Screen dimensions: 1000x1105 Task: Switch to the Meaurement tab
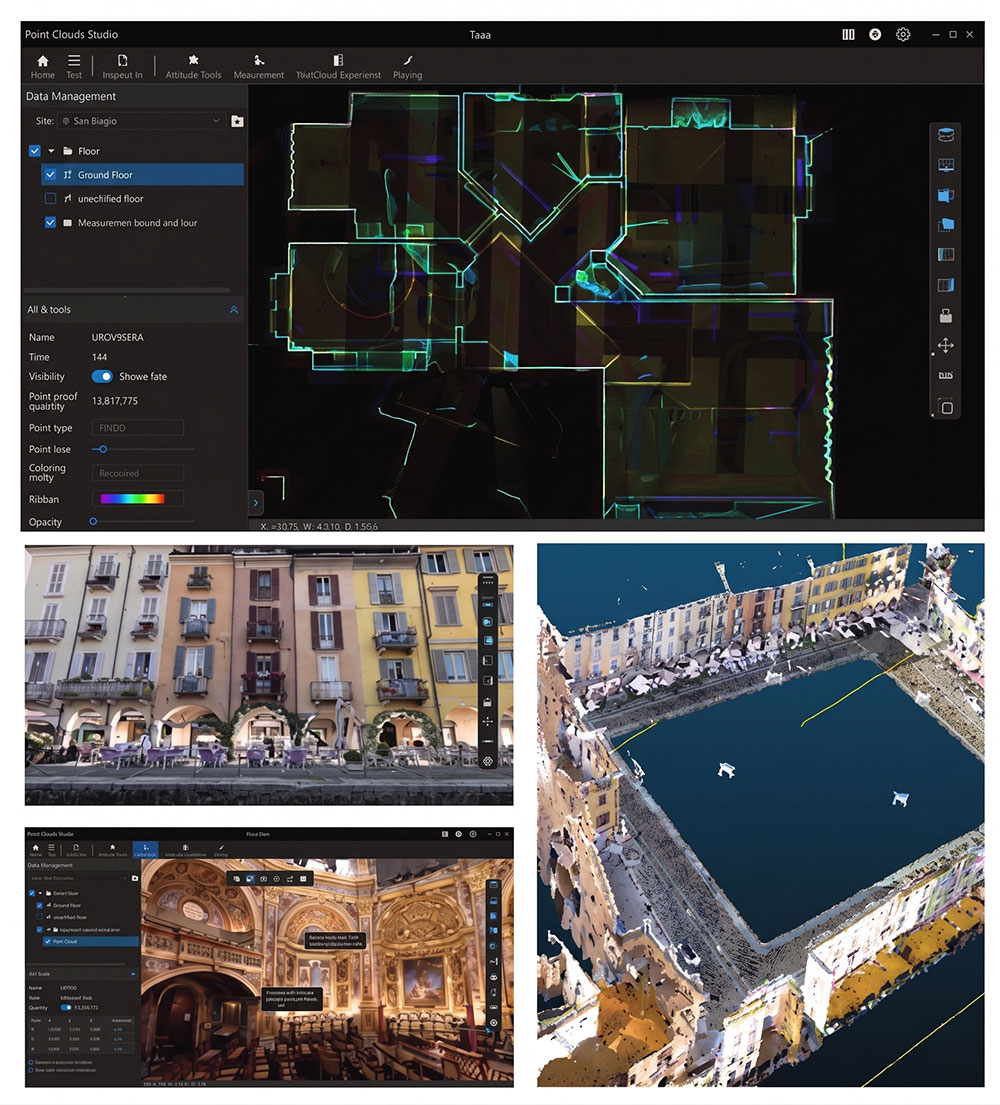(259, 67)
